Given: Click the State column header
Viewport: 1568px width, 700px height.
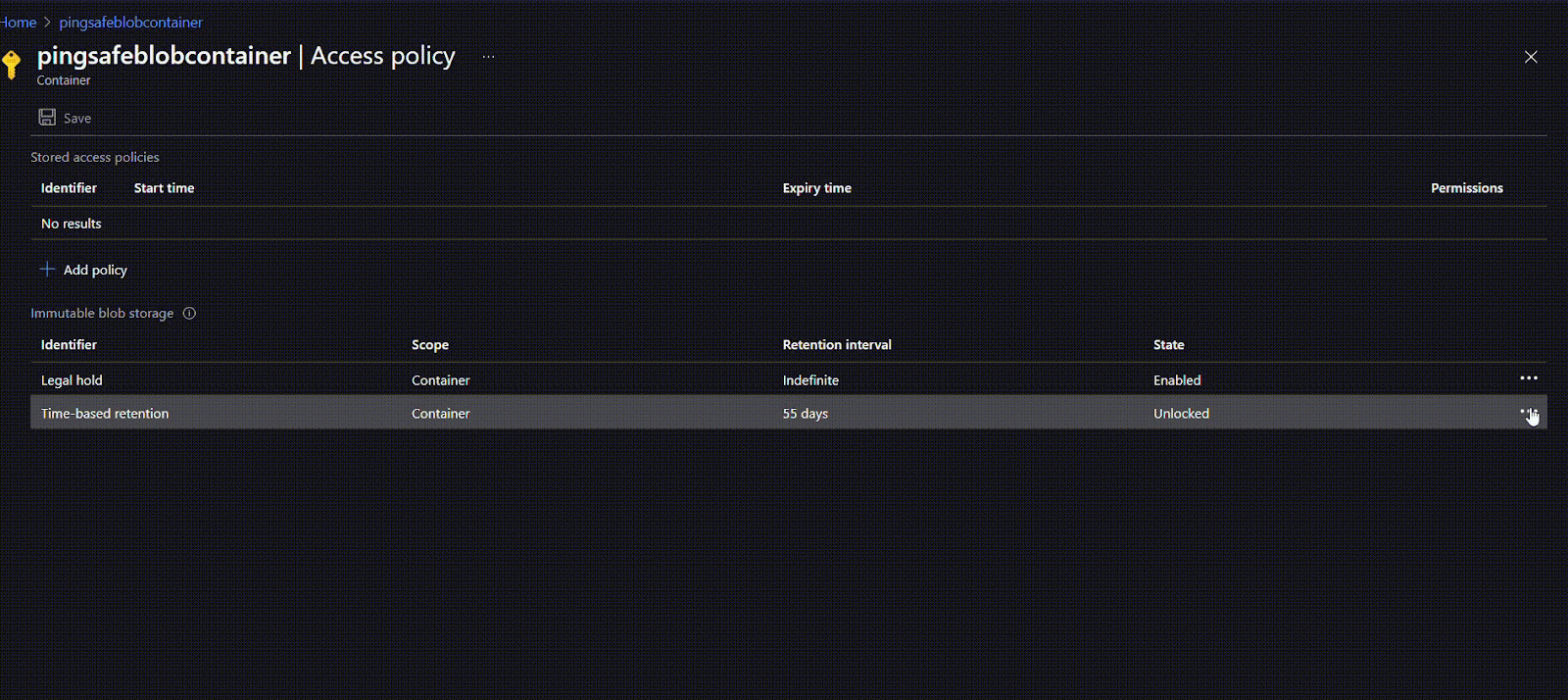Looking at the screenshot, I should pyautogui.click(x=1168, y=345).
